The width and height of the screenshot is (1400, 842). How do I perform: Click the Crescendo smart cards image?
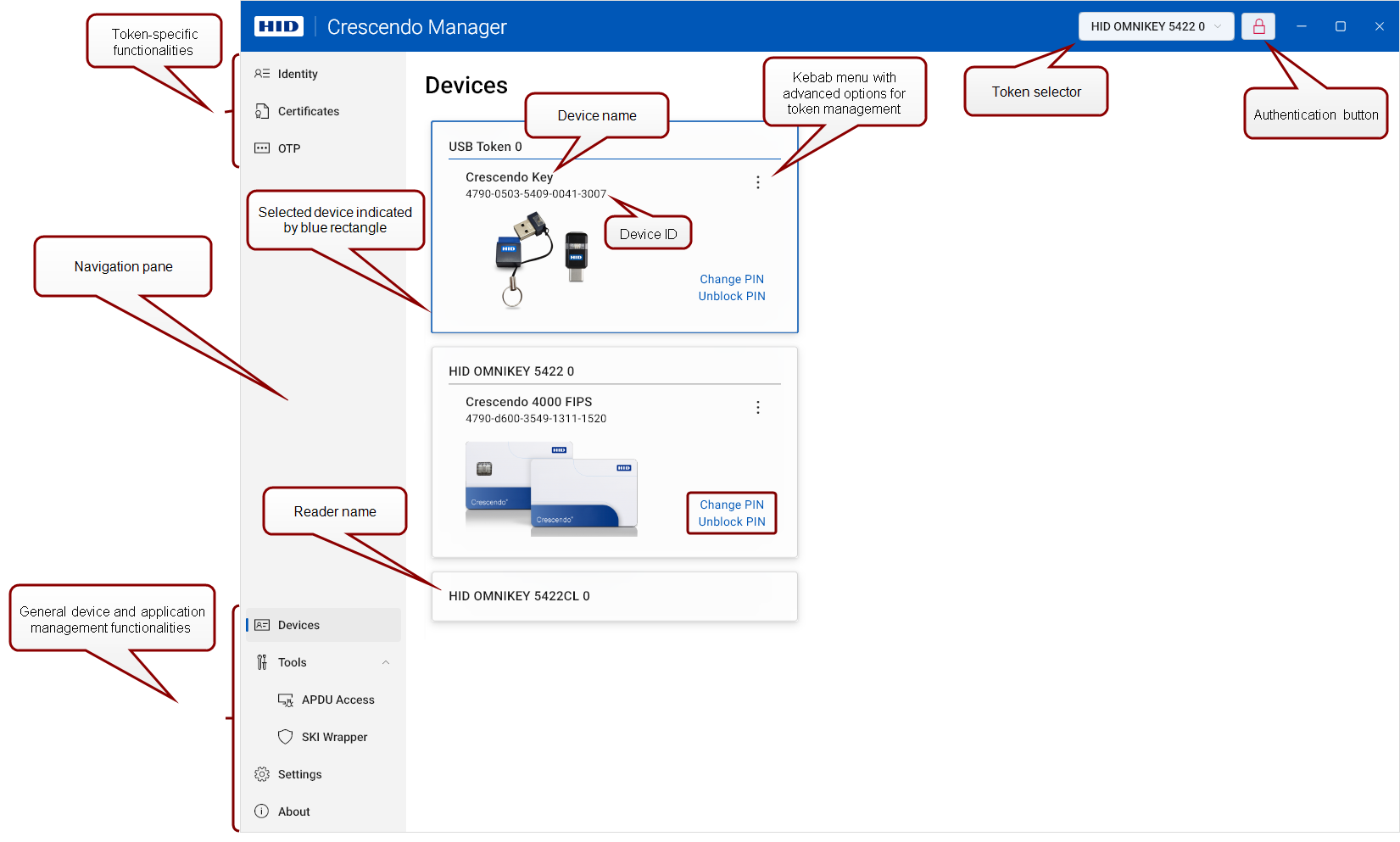[x=551, y=489]
